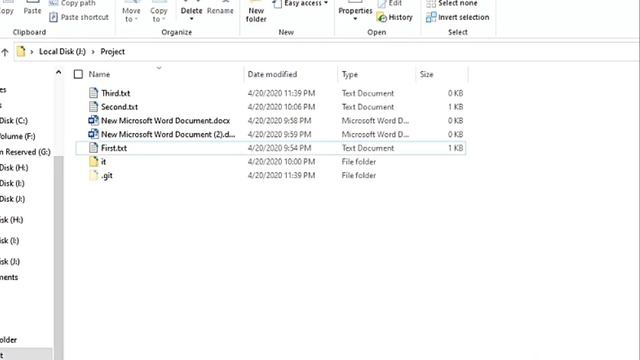The image size is (640, 360).
Task: Collapse navigation pane with the up arrow
Action: click(x=58, y=73)
